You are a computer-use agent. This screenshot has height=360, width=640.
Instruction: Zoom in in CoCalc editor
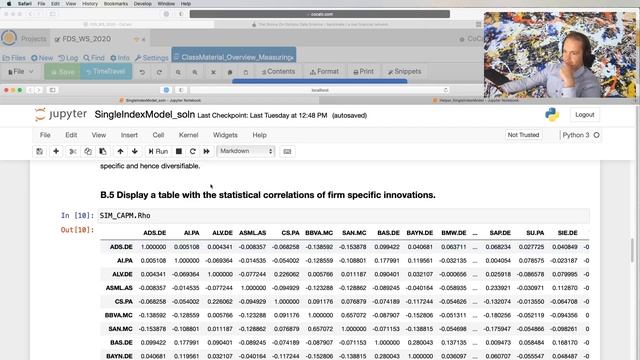click(x=195, y=72)
